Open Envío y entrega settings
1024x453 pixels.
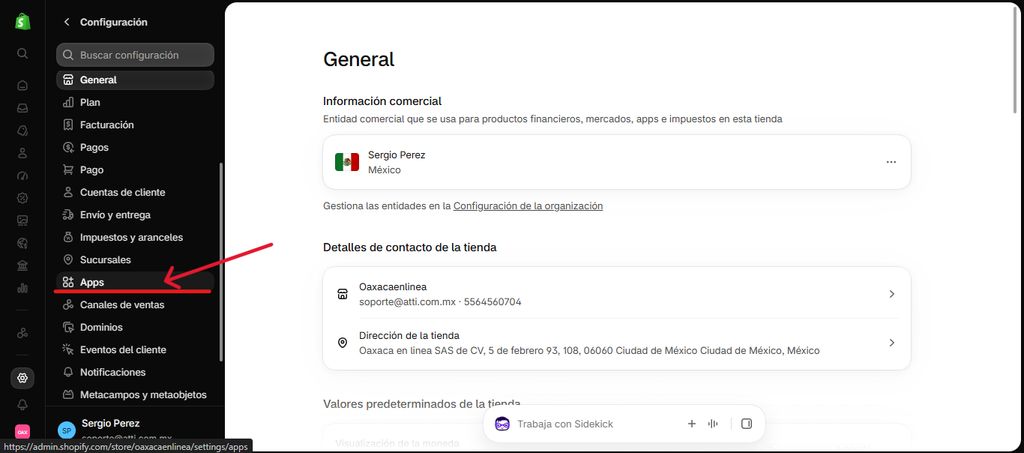tap(135, 215)
